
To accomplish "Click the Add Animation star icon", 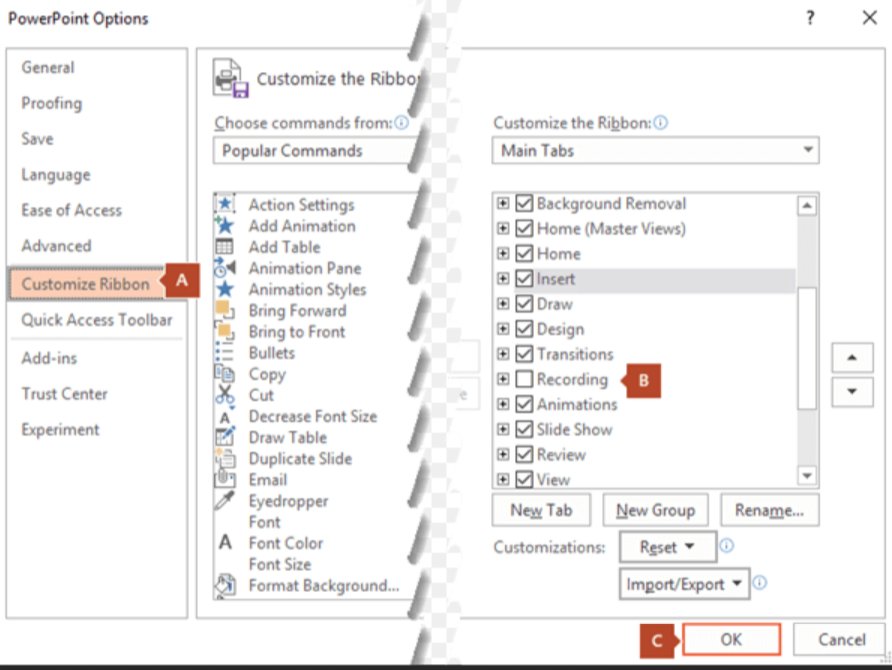I will click(x=225, y=225).
